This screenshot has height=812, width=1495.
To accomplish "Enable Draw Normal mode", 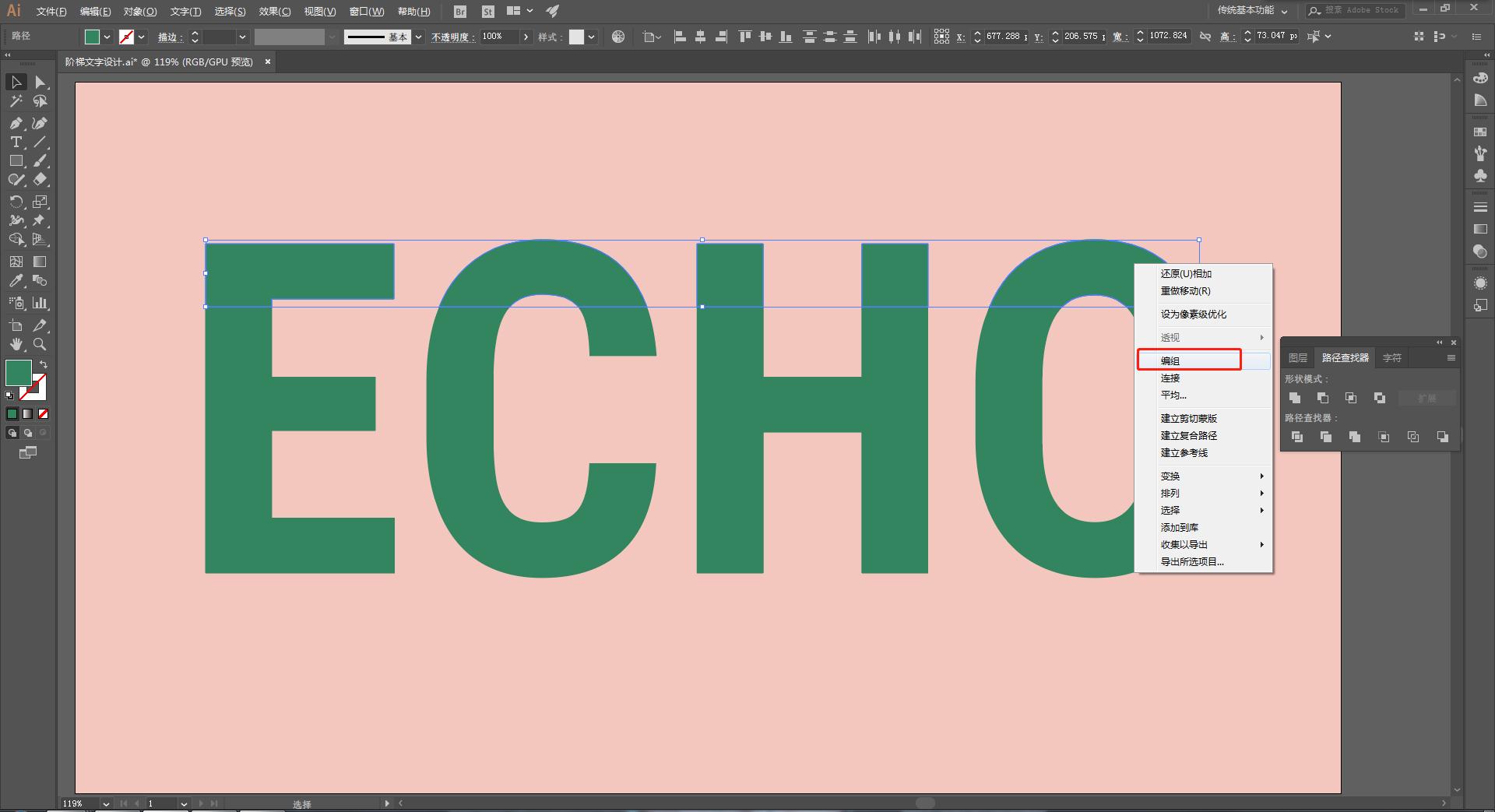I will [x=12, y=433].
